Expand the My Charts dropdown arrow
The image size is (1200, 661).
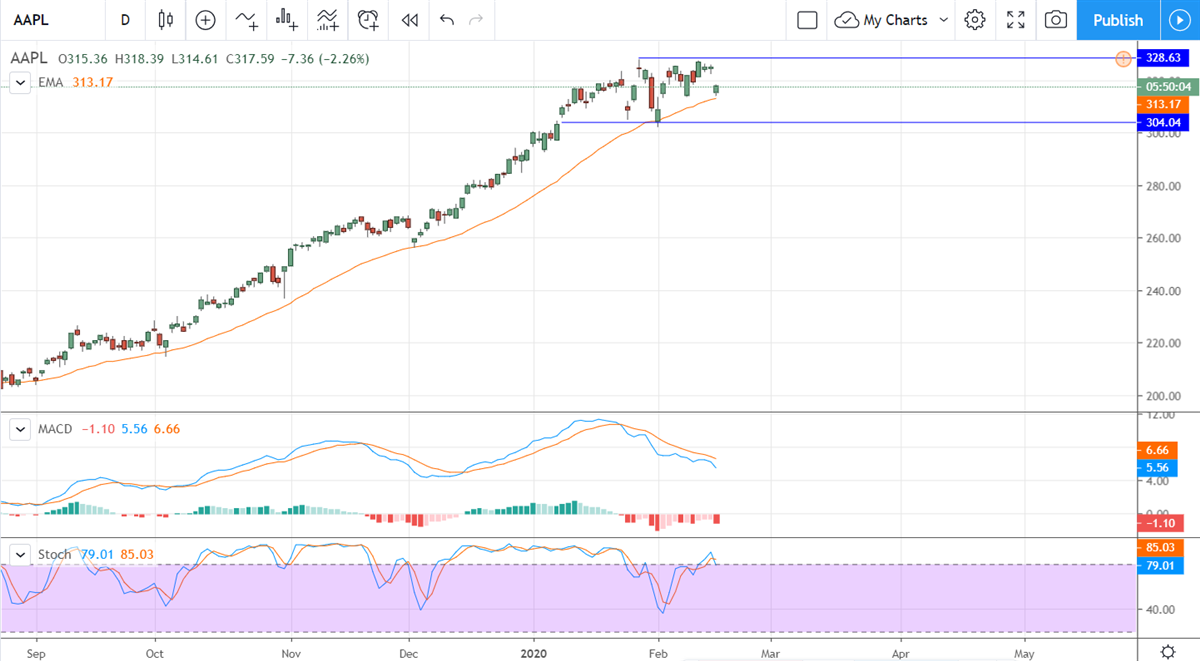[x=944, y=20]
